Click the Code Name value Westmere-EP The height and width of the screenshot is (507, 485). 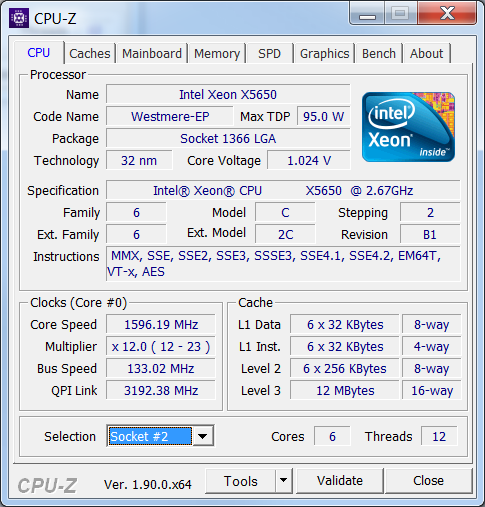pyautogui.click(x=170, y=116)
